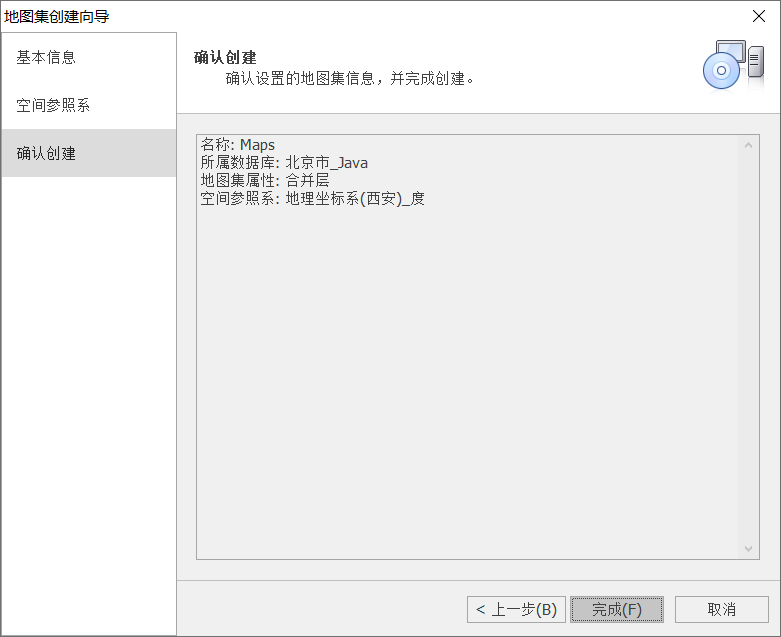Click the disc and computer wizard icon
This screenshot has width=781, height=637.
732,65
